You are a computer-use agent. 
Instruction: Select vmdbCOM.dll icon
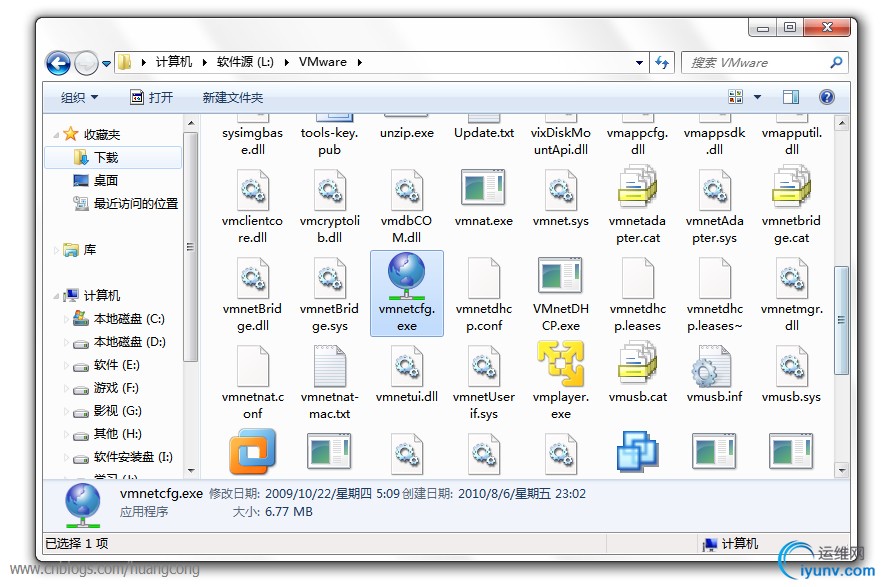(406, 189)
